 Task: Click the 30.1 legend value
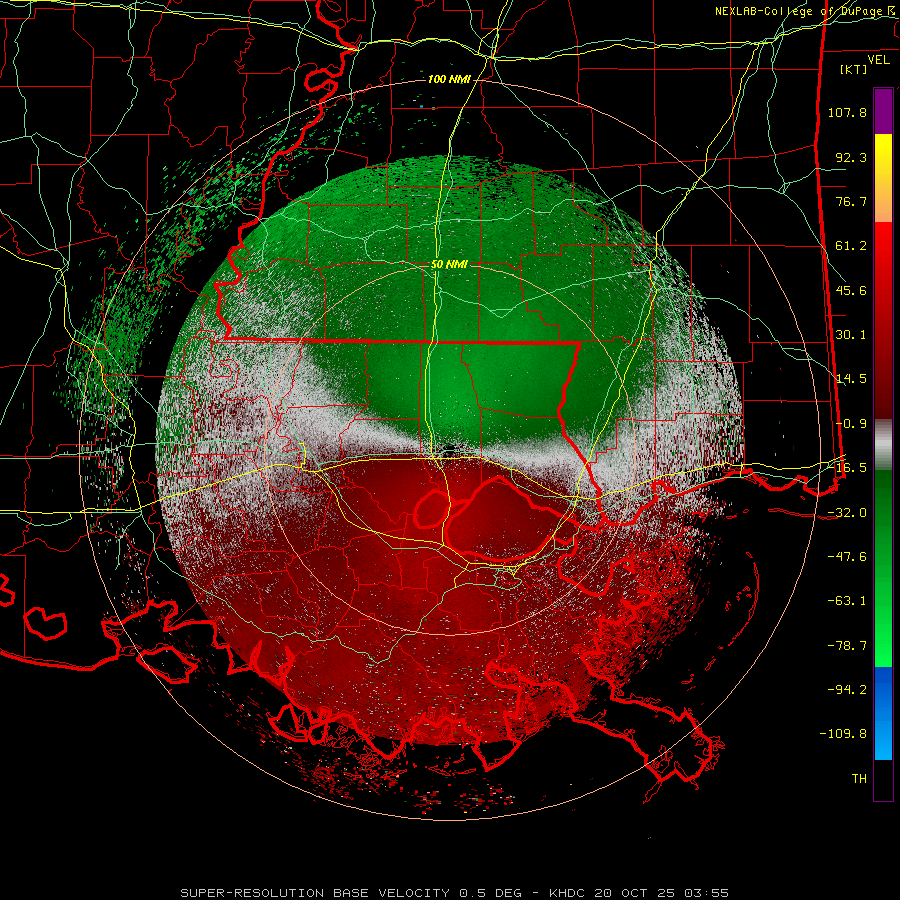[x=851, y=335]
